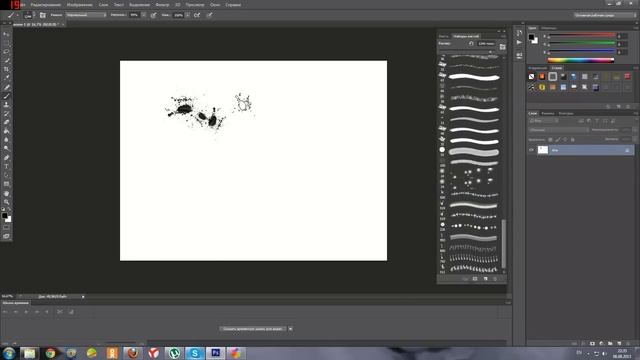
Task: Open the collapsed Actions panel play icon
Action: coord(519,42)
